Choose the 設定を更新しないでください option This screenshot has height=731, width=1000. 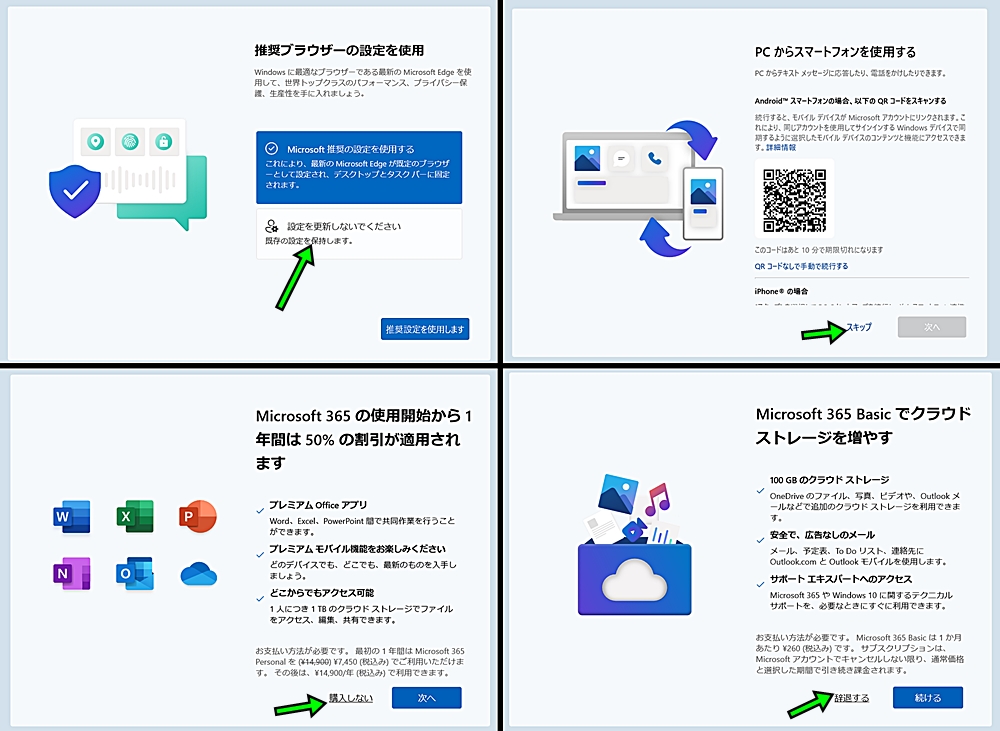[359, 233]
